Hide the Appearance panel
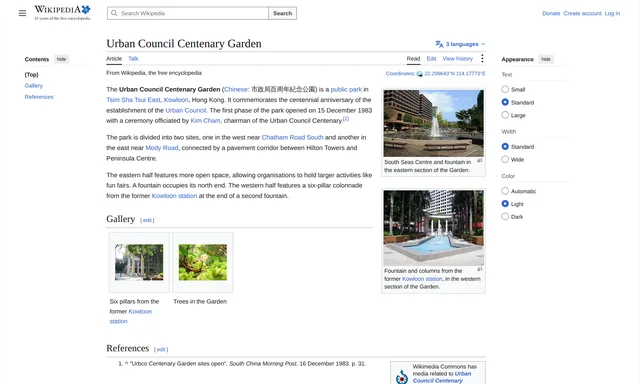Viewport: 640px width, 384px height. [x=546, y=59]
